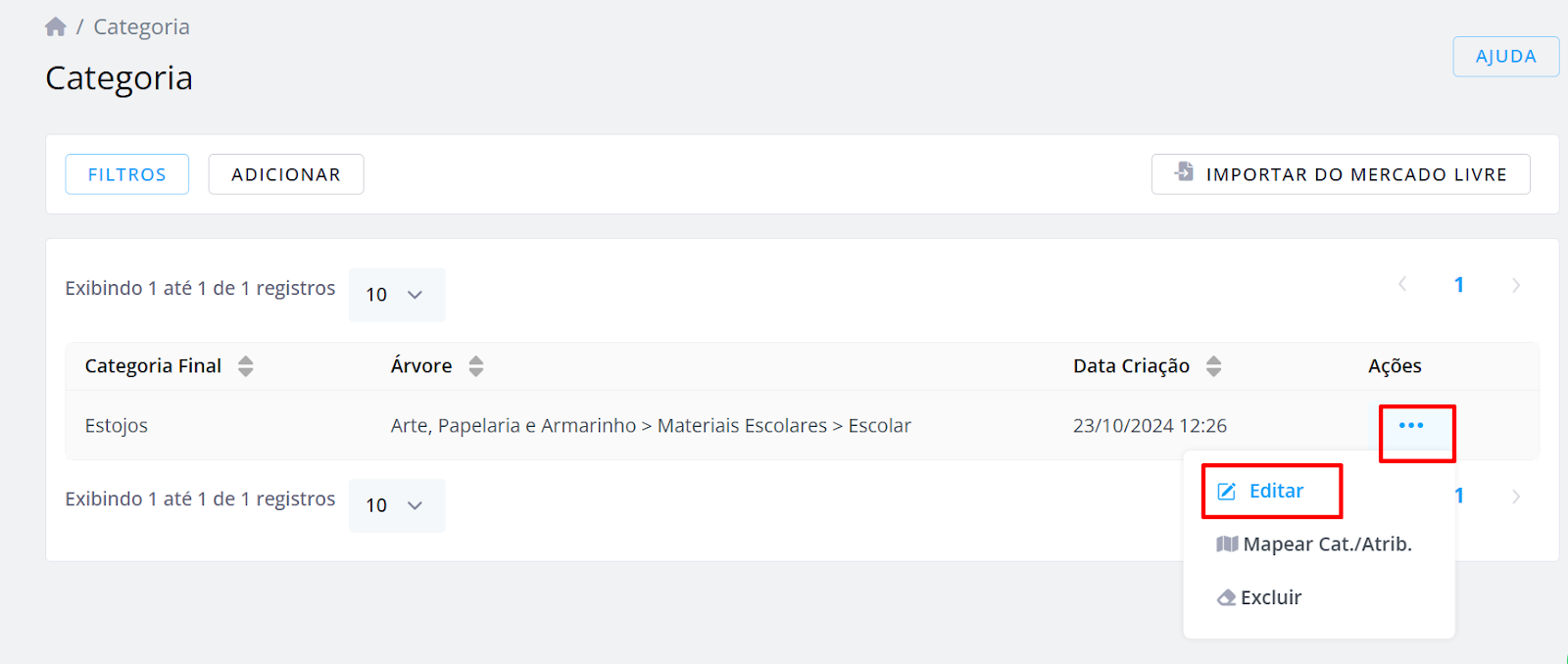Viewport: 1568px width, 664px height.
Task: Open the AJUDA help button
Action: pyautogui.click(x=1506, y=57)
